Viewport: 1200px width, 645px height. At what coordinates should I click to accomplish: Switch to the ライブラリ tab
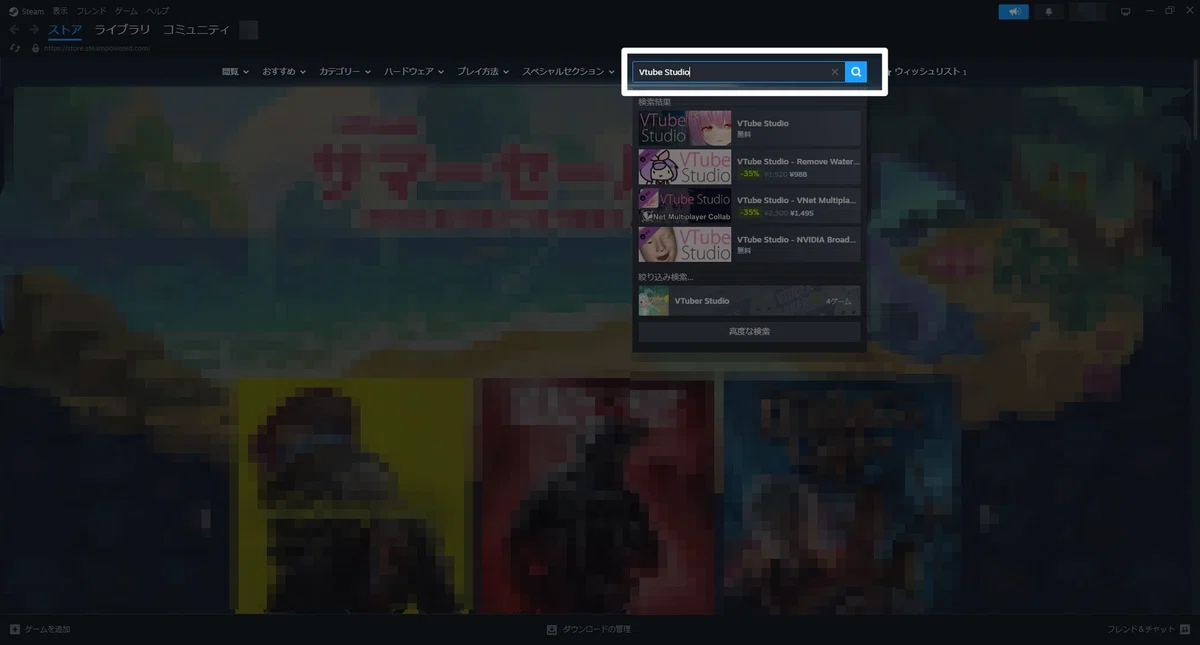click(x=122, y=30)
